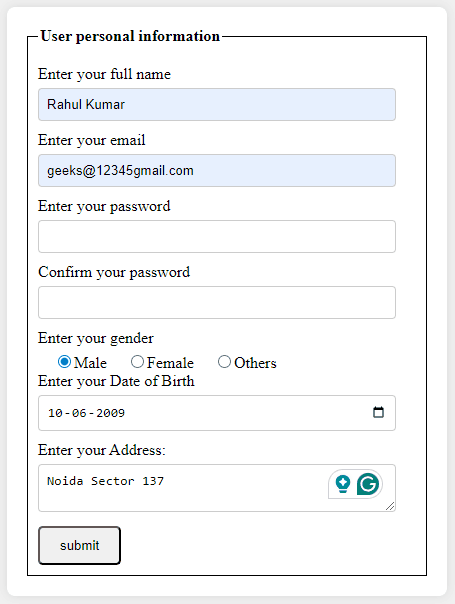The image size is (455, 604).
Task: Click the empty password field
Action: [x=217, y=237]
